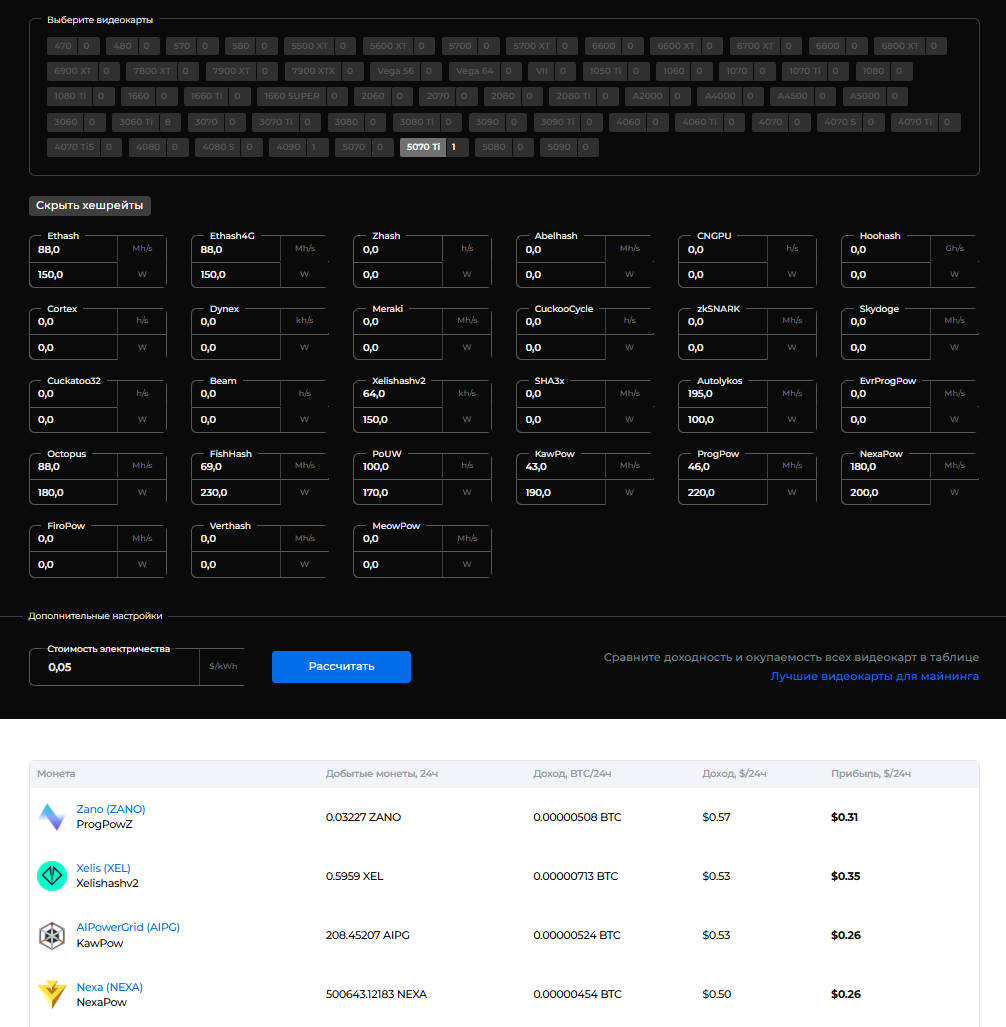Open the Zano (ZANO) coin link
The height and width of the screenshot is (1027, 1006).
click(x=110, y=809)
